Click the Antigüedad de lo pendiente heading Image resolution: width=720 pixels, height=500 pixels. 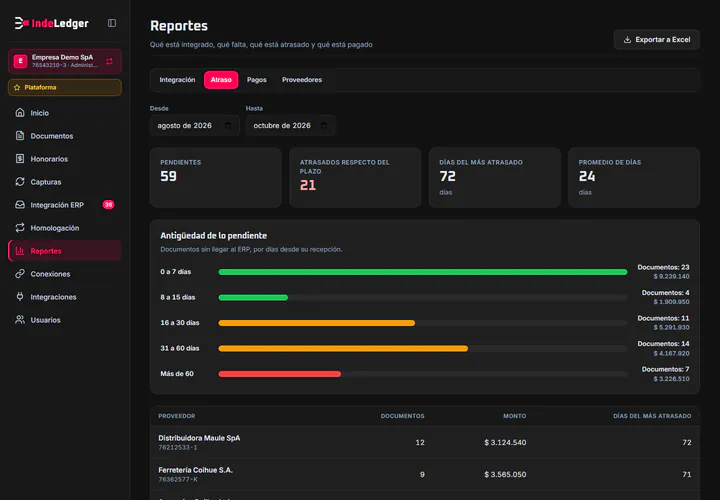click(214, 236)
